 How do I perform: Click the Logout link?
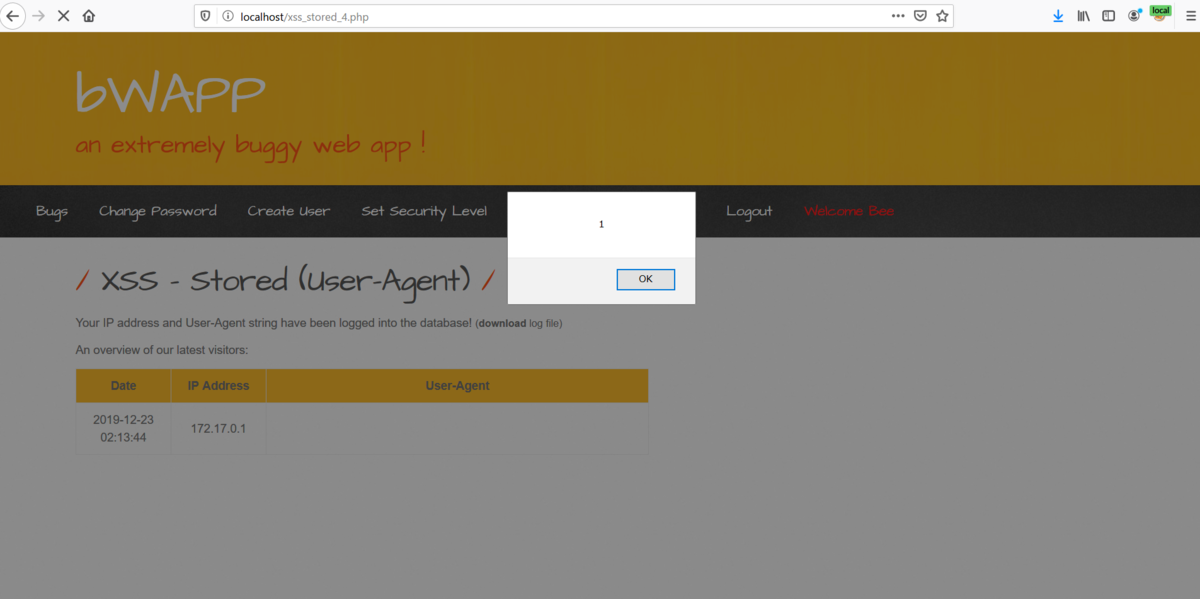coord(749,211)
